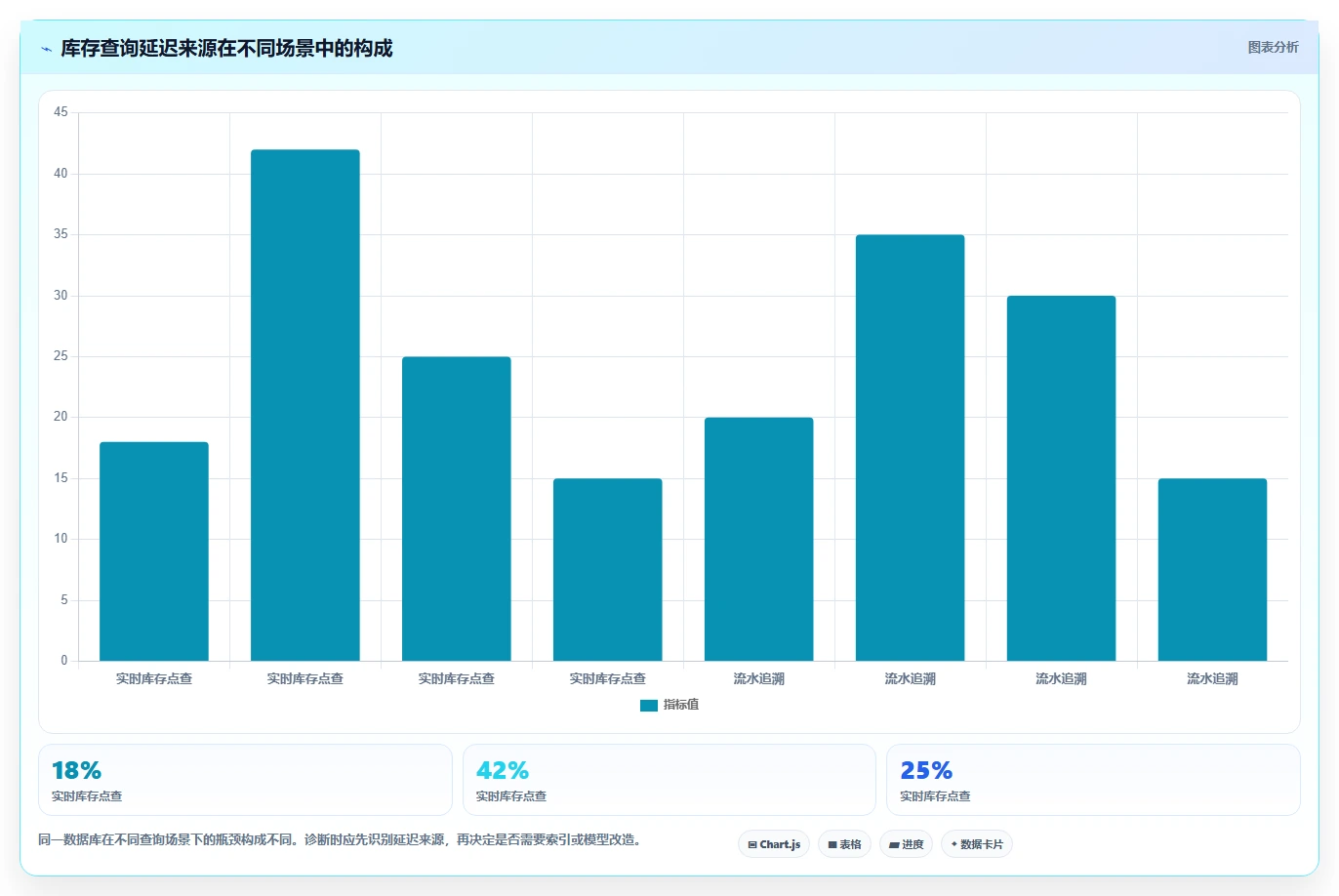Click the 指标值 legend text

pos(681,705)
